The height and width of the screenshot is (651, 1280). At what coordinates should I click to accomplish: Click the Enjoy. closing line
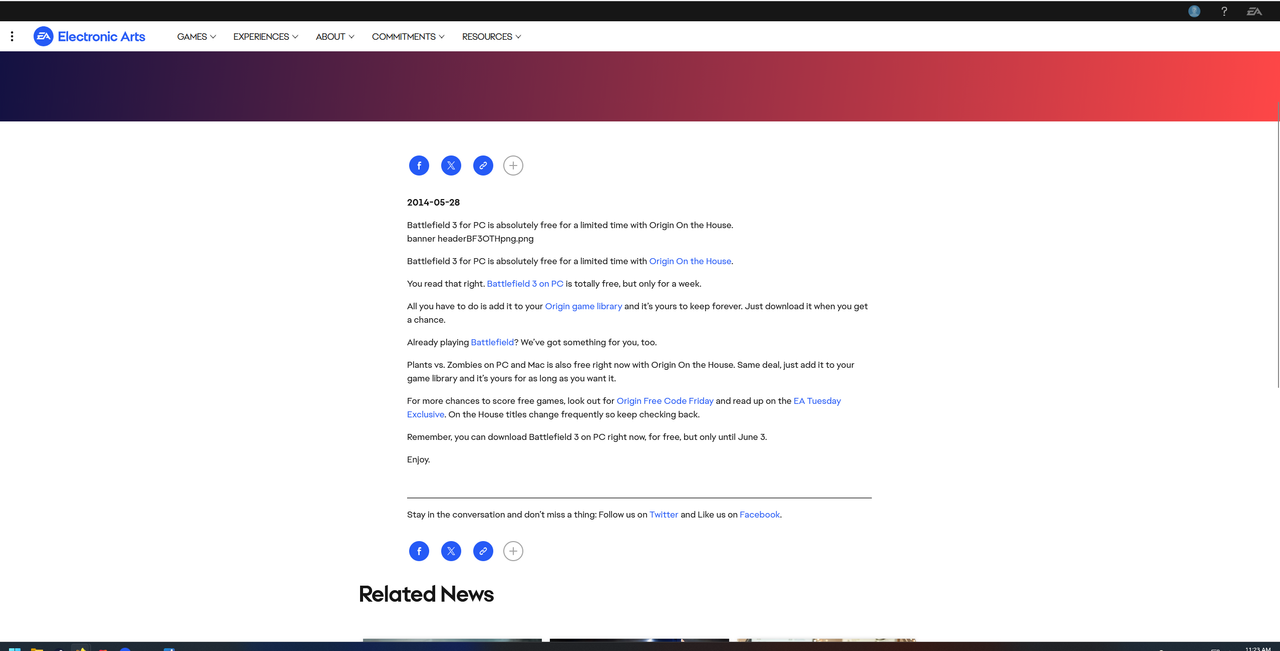(x=418, y=460)
